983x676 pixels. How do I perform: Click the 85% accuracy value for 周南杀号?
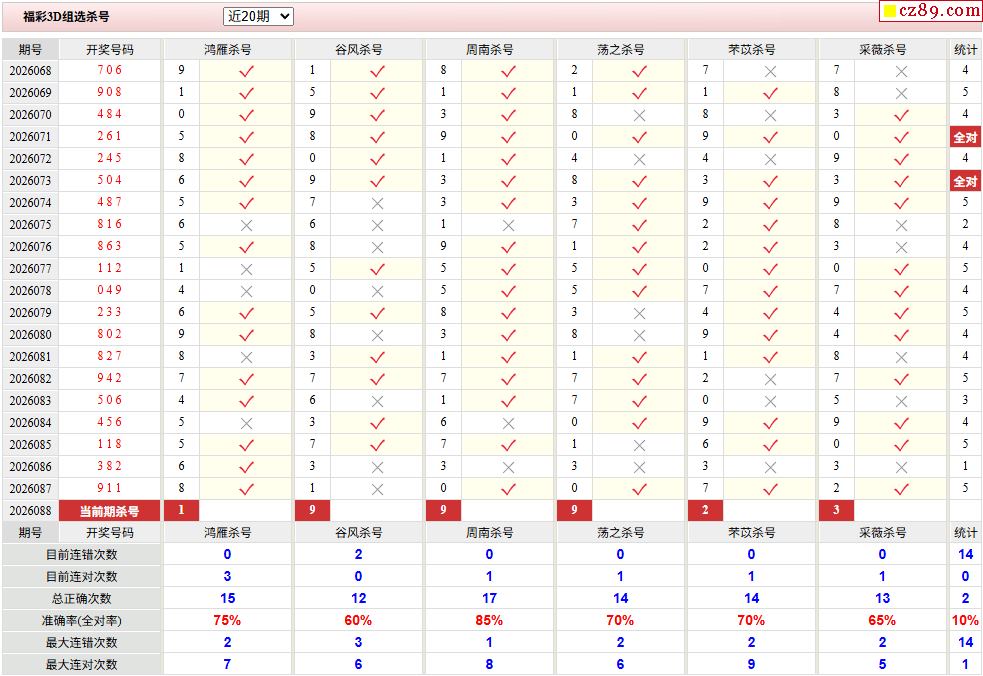(x=489, y=620)
